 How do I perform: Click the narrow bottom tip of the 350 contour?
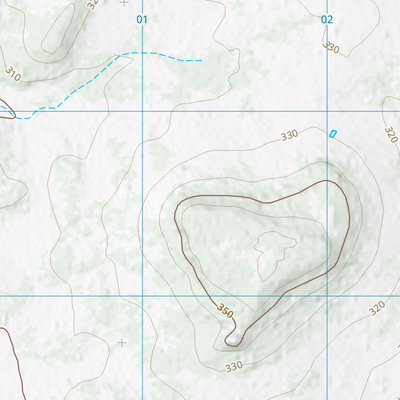click(232, 341)
